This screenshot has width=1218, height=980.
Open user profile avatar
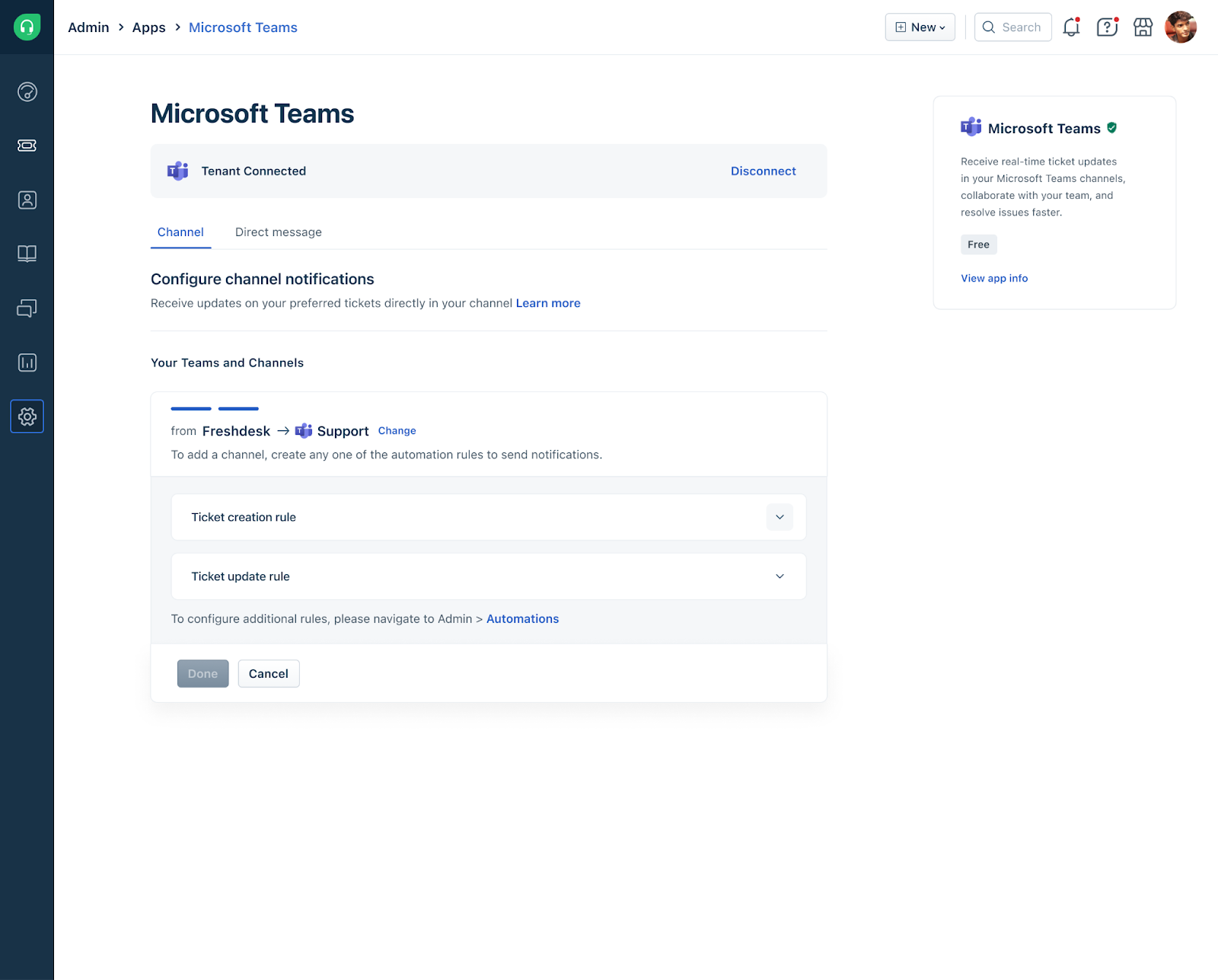pyautogui.click(x=1181, y=27)
